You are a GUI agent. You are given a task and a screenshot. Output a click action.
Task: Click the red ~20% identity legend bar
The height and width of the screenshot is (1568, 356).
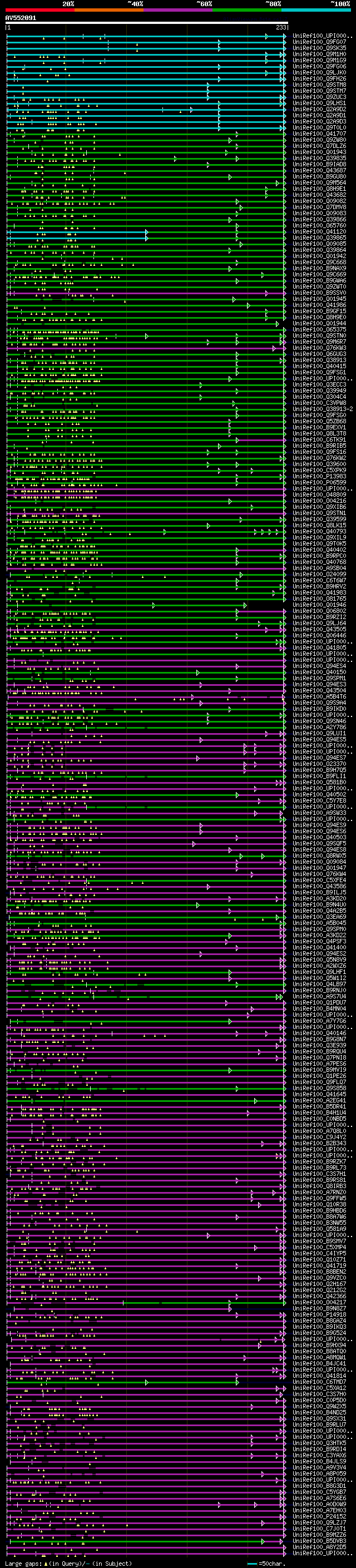[x=40, y=10]
